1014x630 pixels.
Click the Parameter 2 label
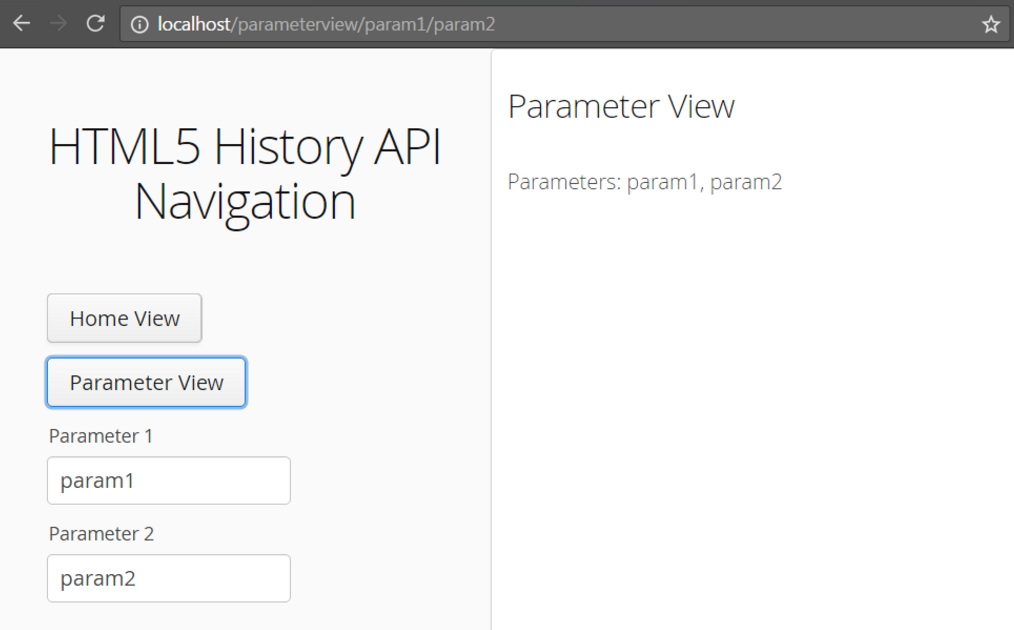pos(102,534)
